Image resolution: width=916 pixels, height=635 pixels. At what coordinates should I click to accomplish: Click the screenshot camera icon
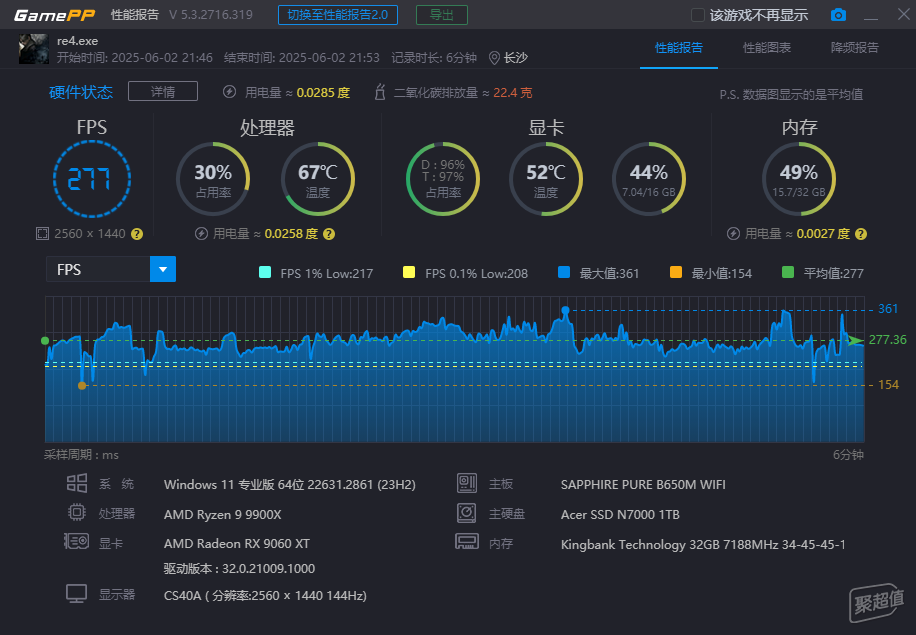(838, 15)
